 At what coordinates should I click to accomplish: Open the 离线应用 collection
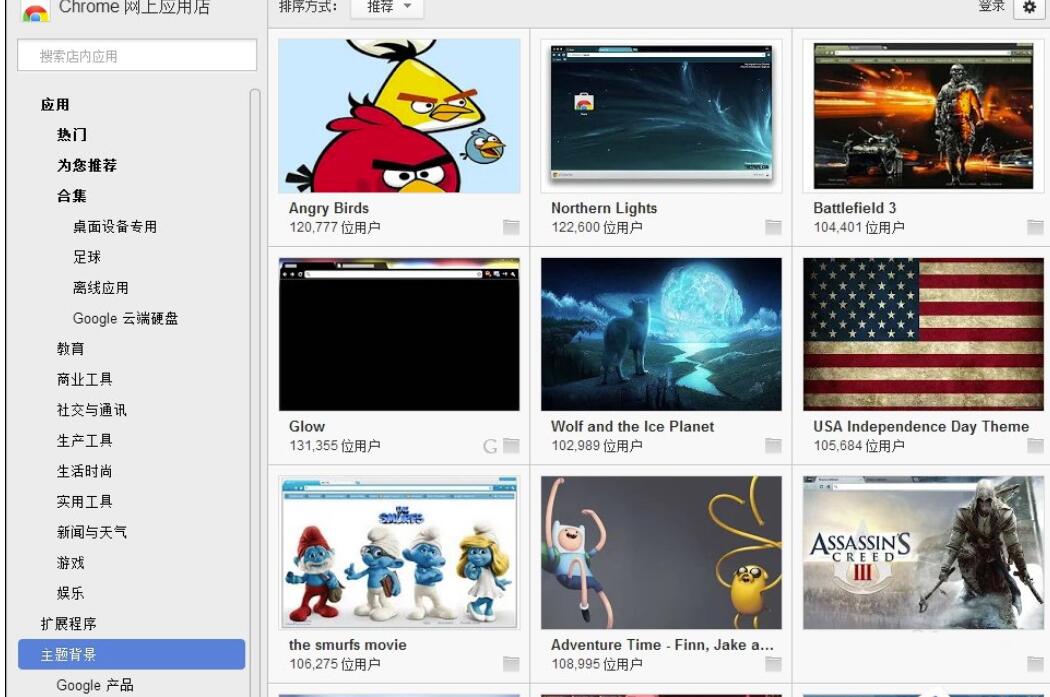coord(100,288)
